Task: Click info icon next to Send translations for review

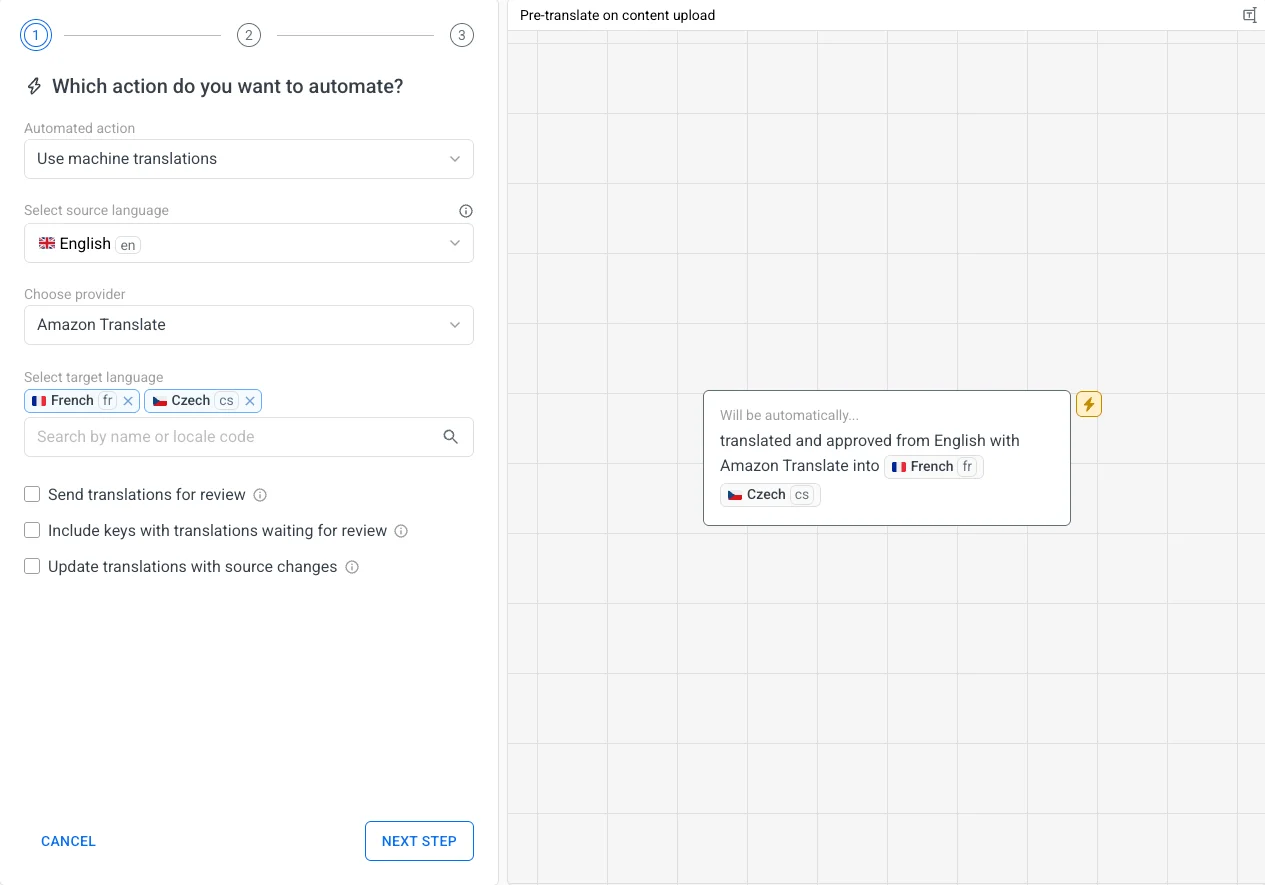Action: (x=260, y=495)
